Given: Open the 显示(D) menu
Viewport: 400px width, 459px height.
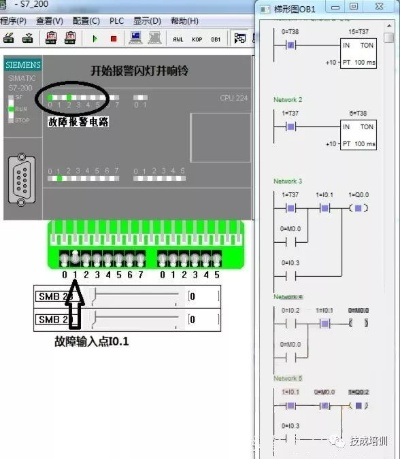Looking at the screenshot, I should pos(147,21).
